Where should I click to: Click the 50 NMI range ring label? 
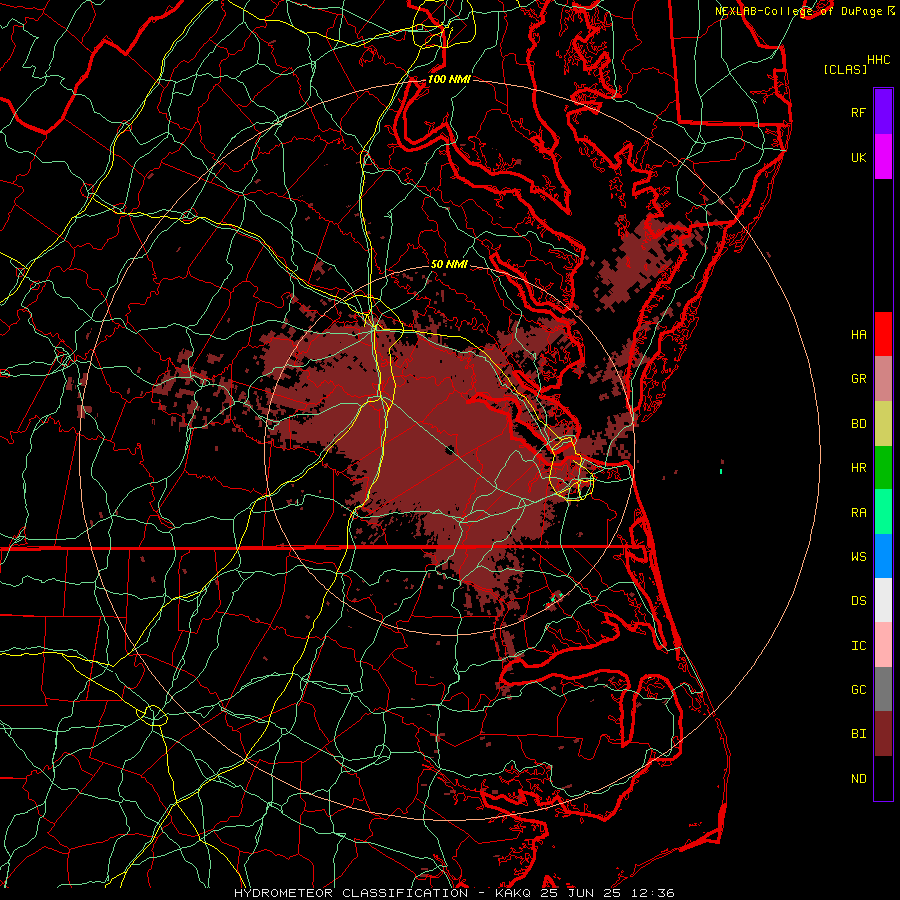(x=449, y=265)
